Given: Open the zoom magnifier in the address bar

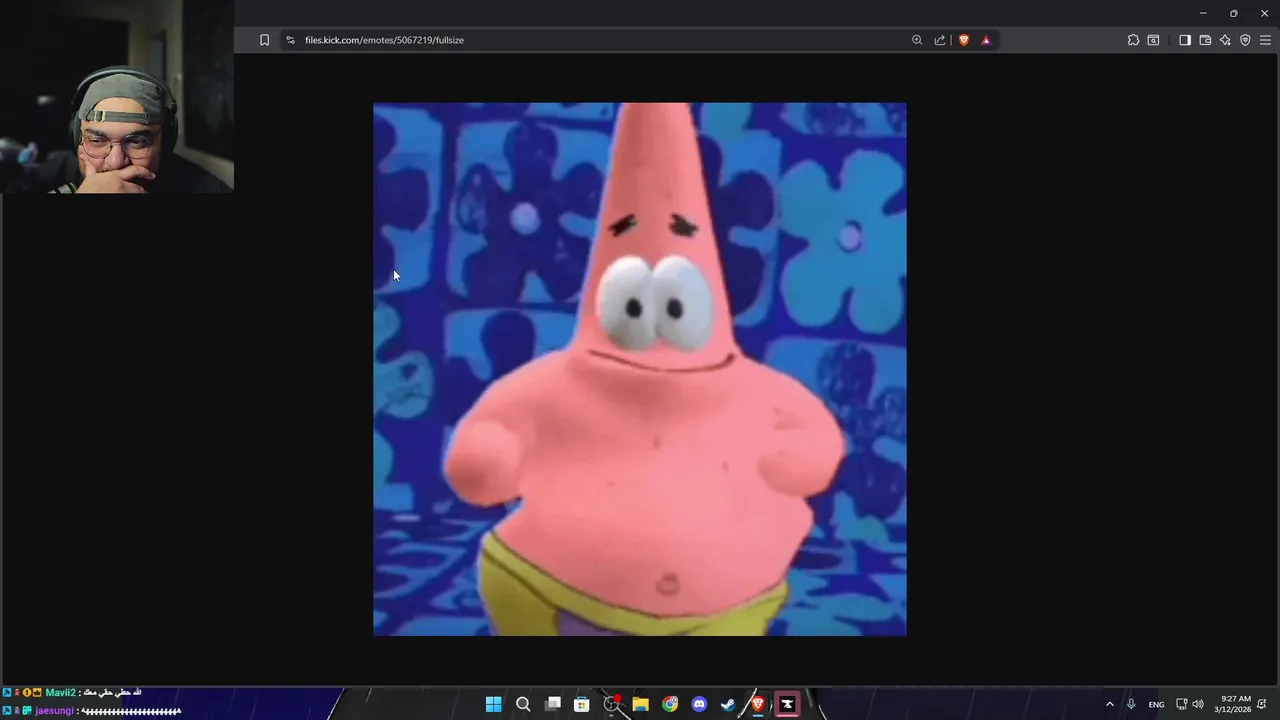Looking at the screenshot, I should pyautogui.click(x=917, y=40).
